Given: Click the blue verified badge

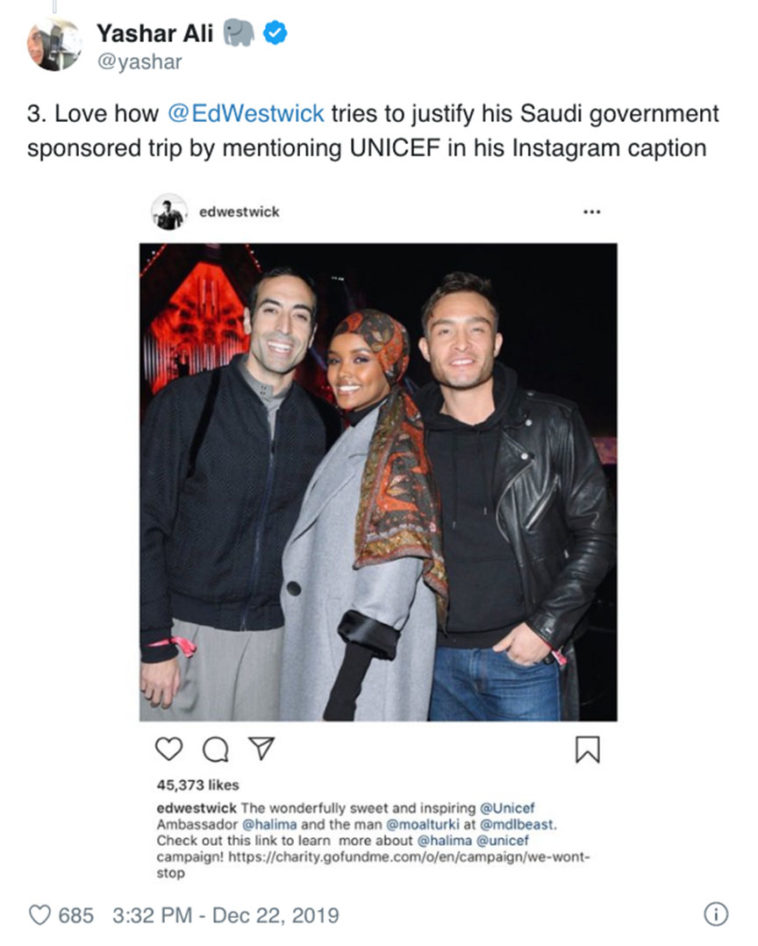Looking at the screenshot, I should tap(275, 33).
